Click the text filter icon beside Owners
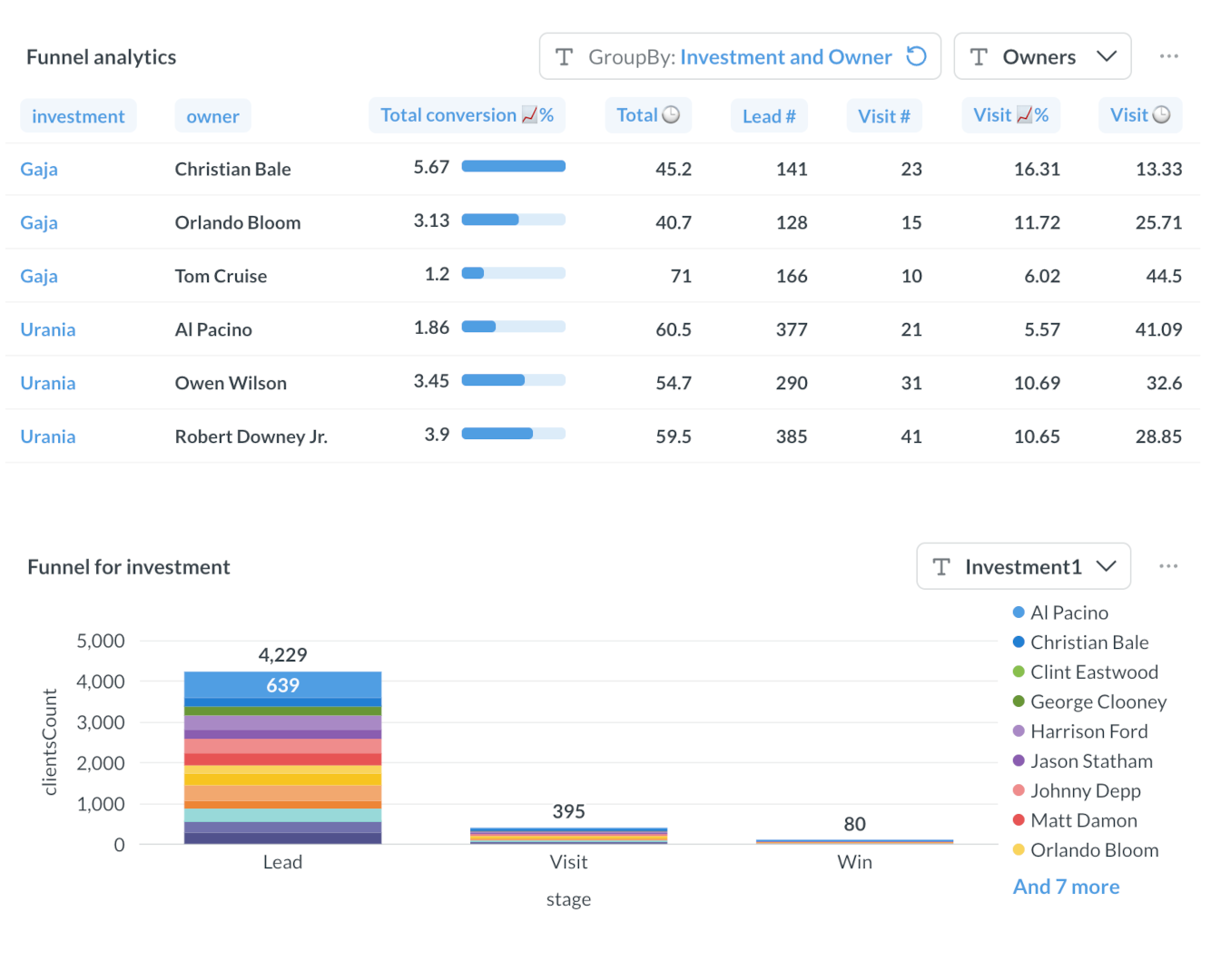 [979, 56]
